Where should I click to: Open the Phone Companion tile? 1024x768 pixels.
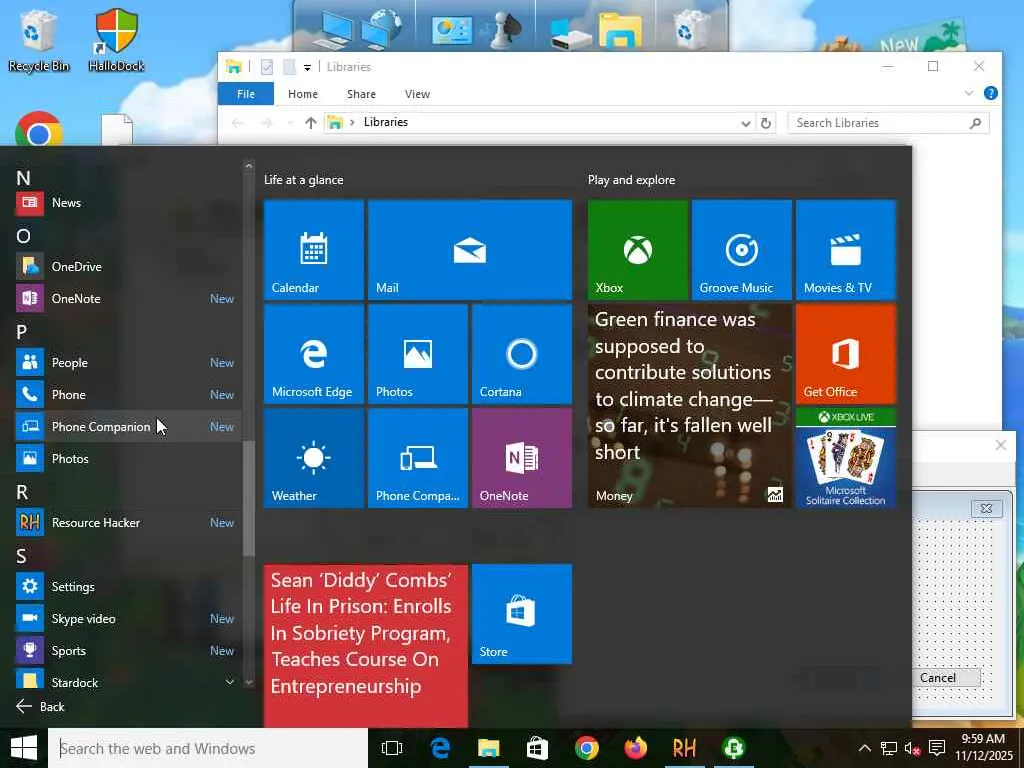point(418,458)
